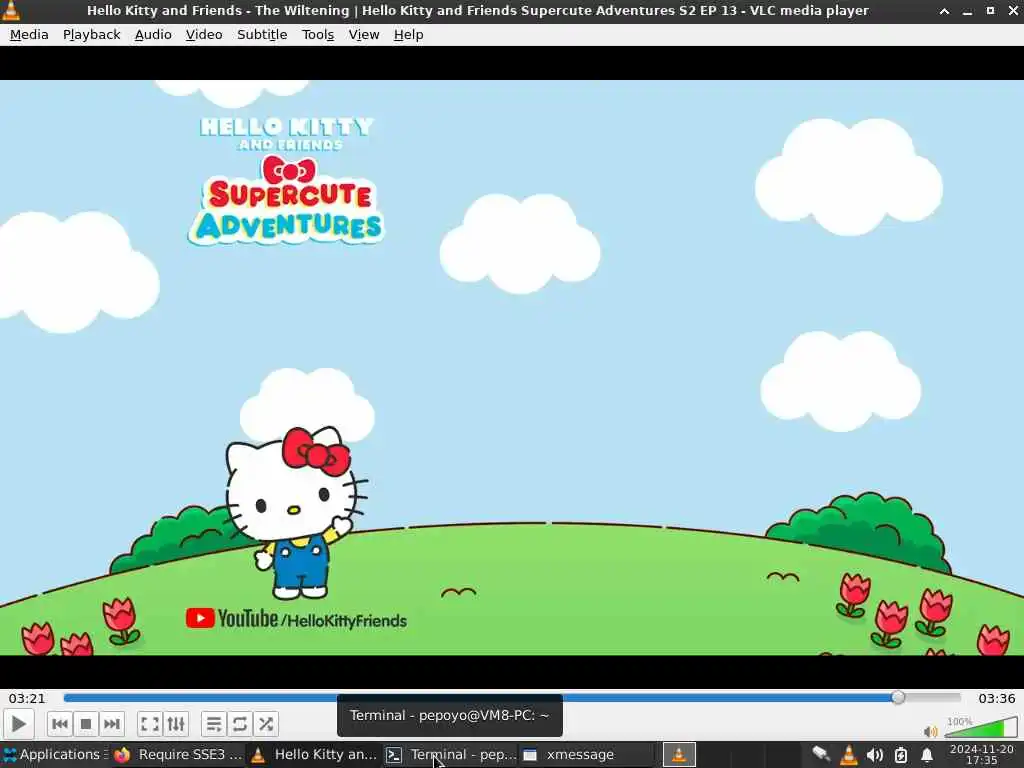The height and width of the screenshot is (768, 1024).
Task: Toggle the playlist view
Action: pyautogui.click(x=214, y=724)
